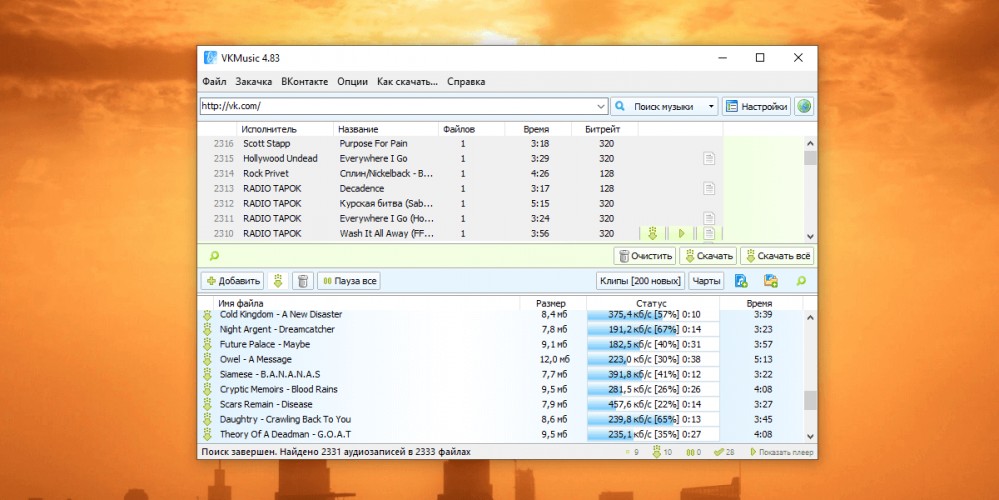
Task: Click the paused downloads counter in status bar
Action: point(693,452)
